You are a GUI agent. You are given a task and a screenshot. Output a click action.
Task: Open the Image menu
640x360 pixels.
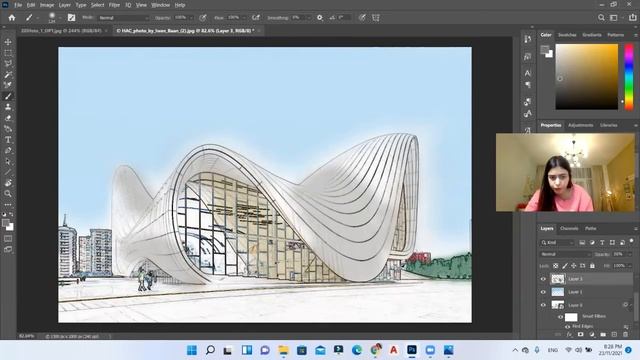47,5
